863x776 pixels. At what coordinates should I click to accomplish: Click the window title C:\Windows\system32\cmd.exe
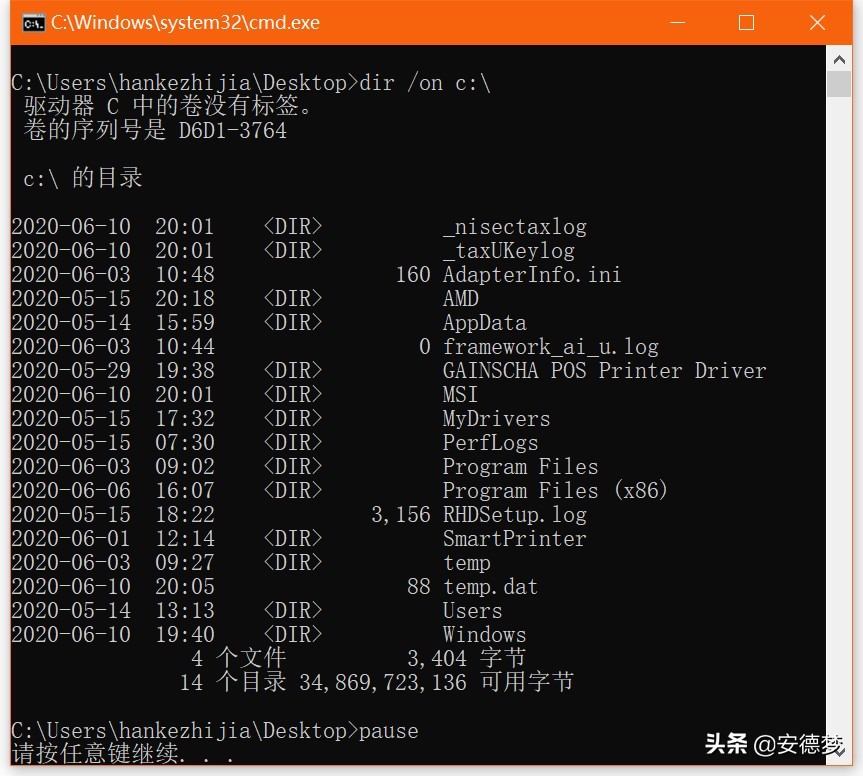coord(185,23)
